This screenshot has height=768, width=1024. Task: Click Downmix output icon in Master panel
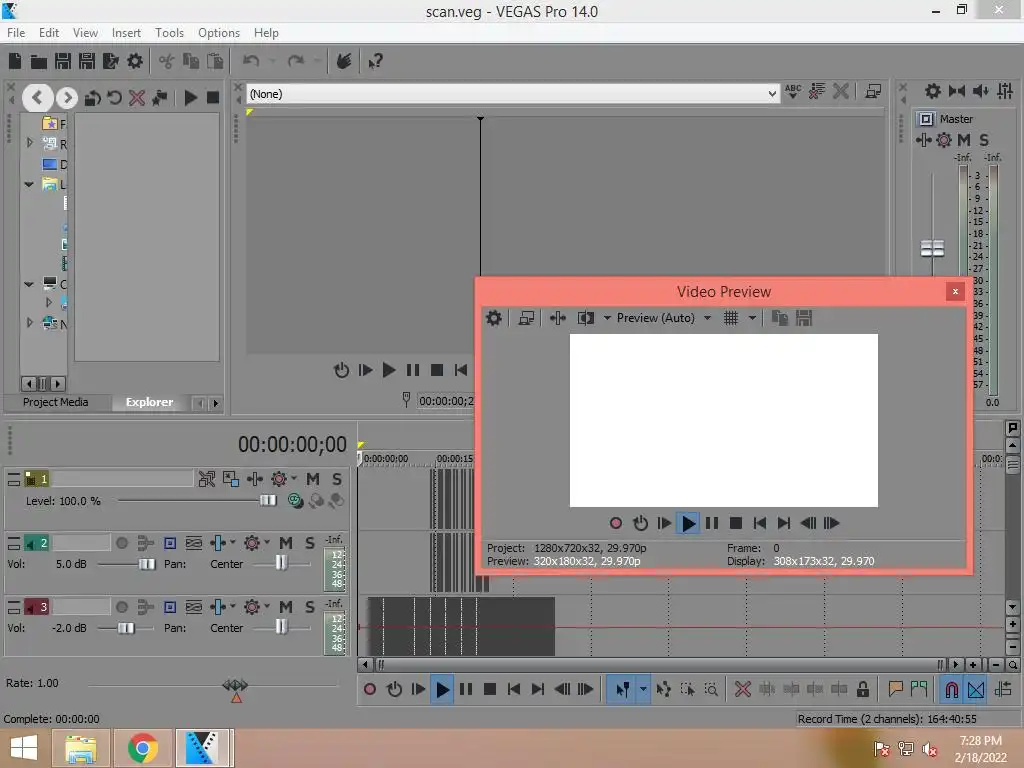[x=957, y=91]
